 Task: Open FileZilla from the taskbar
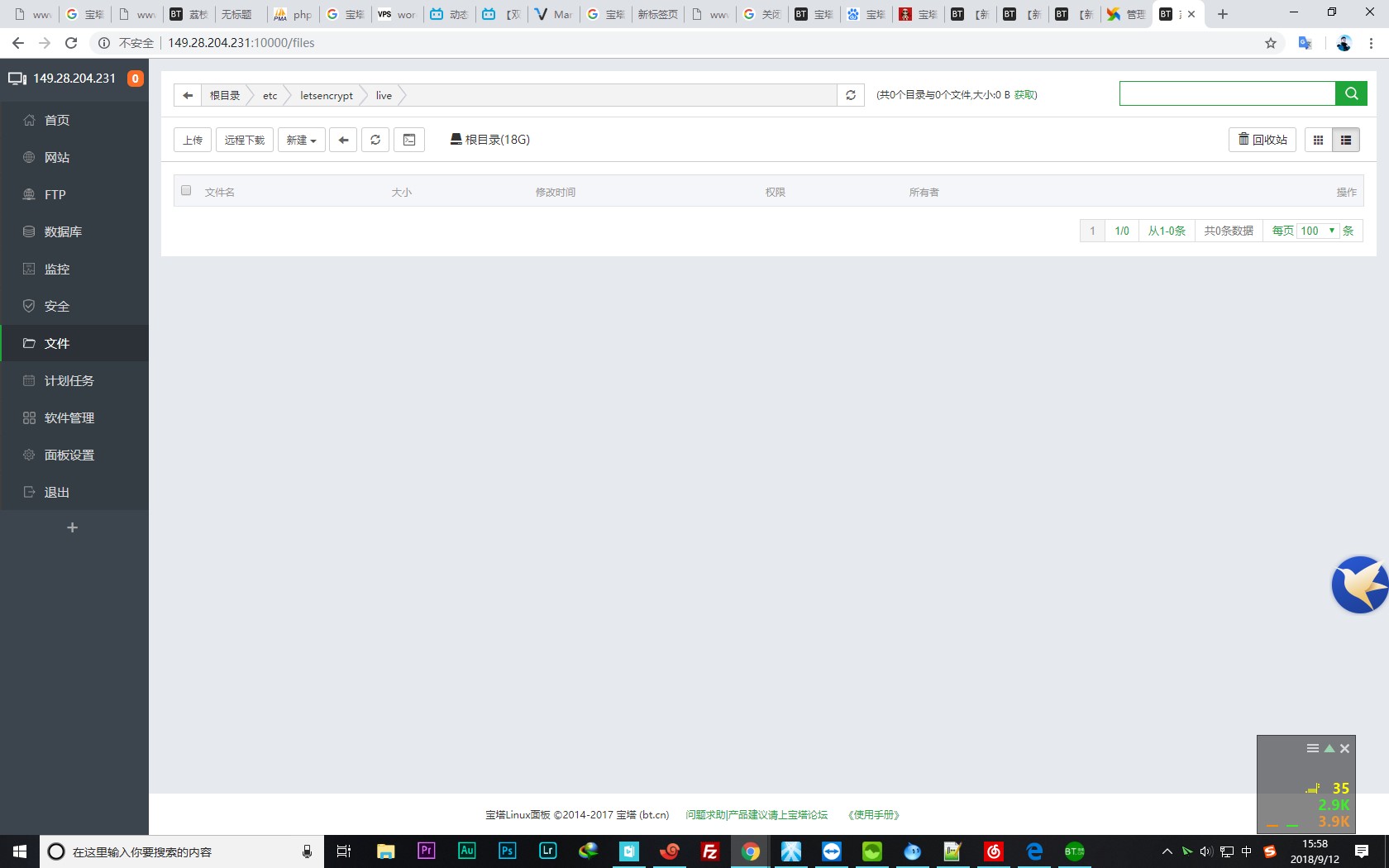[710, 851]
